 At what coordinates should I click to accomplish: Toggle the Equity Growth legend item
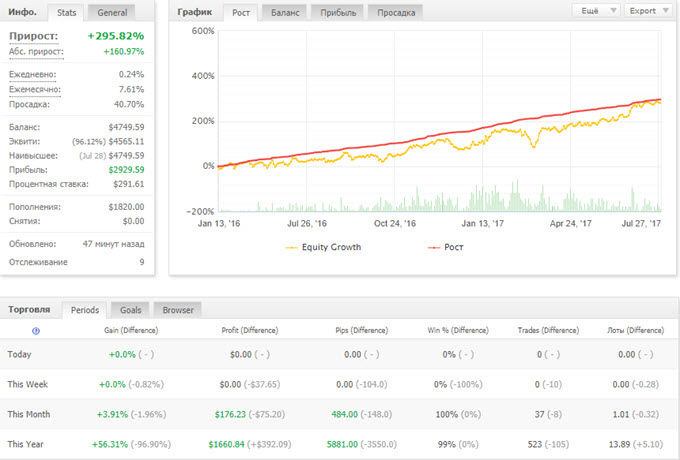(324, 247)
